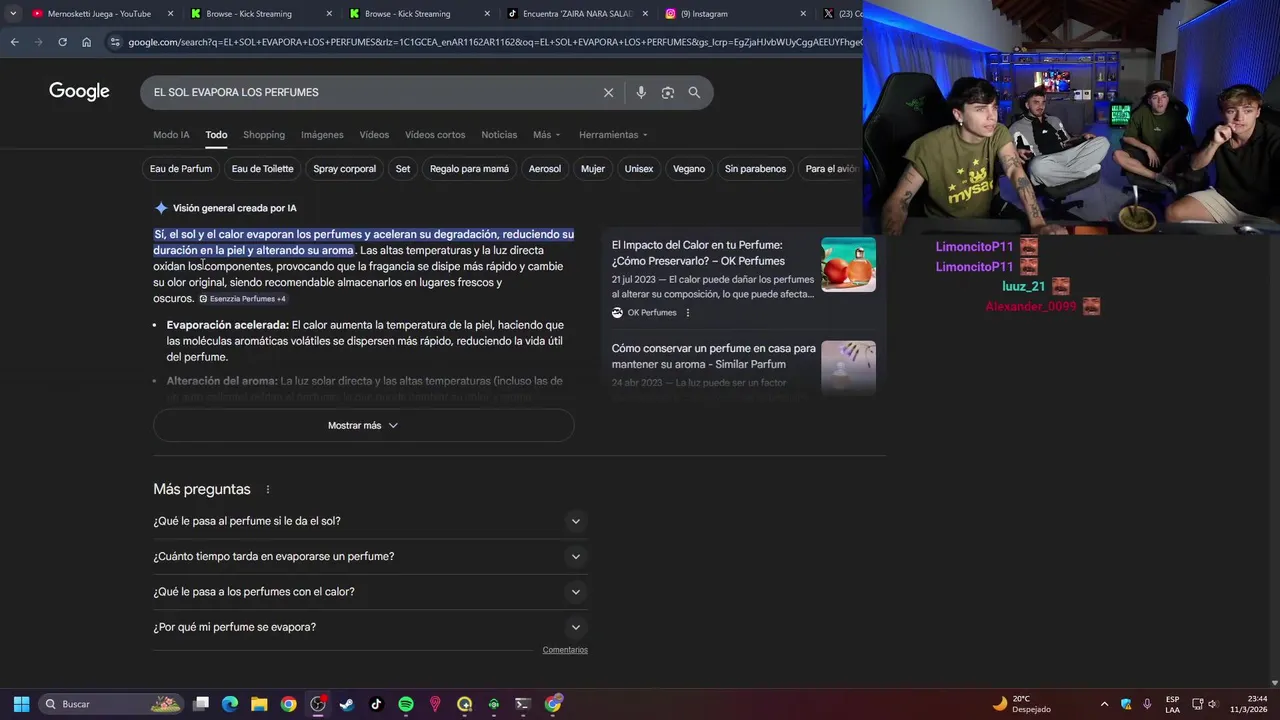Click the magnifying glass search icon
Viewport: 1280px width, 720px height.
click(x=694, y=92)
